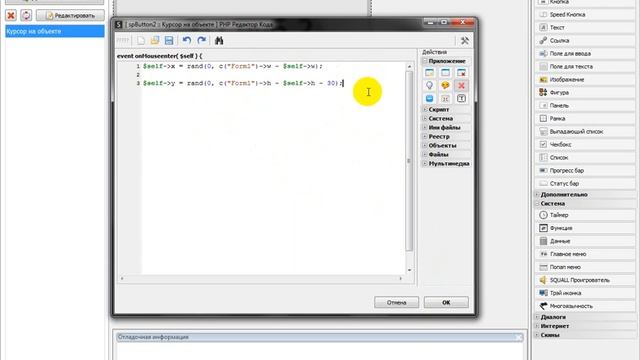
Task: Select the Speed Кнопка component
Action: coord(585,14)
